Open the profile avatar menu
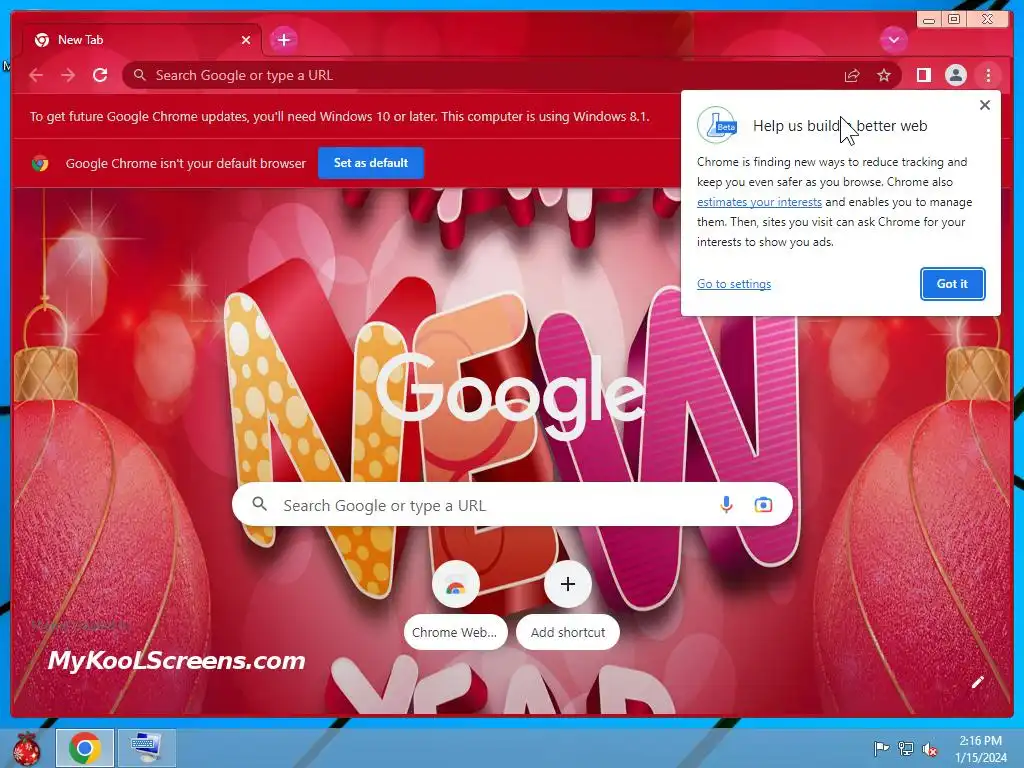Viewport: 1024px width, 768px height. (955, 75)
